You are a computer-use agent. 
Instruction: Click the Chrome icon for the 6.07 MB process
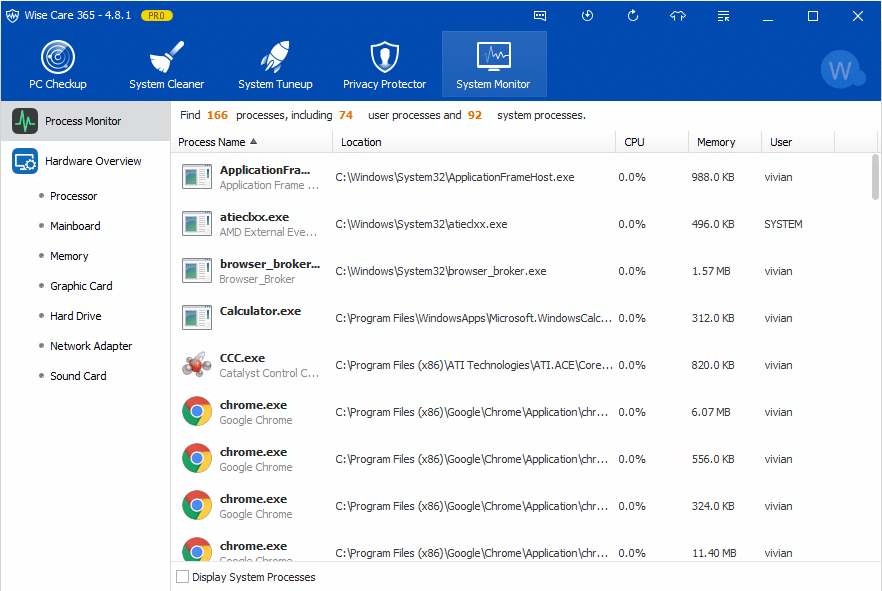pyautogui.click(x=197, y=412)
